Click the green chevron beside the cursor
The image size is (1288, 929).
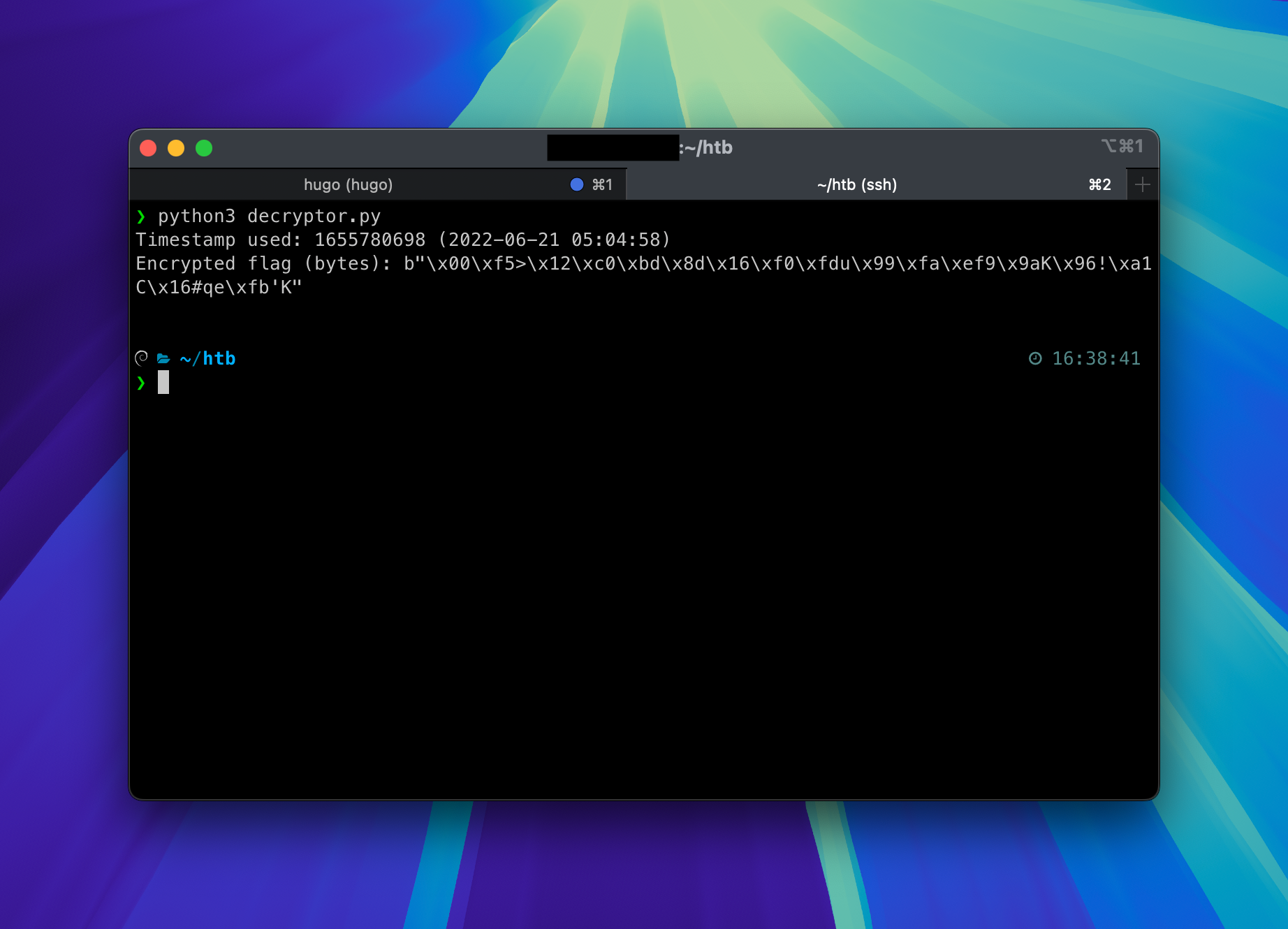tap(141, 383)
